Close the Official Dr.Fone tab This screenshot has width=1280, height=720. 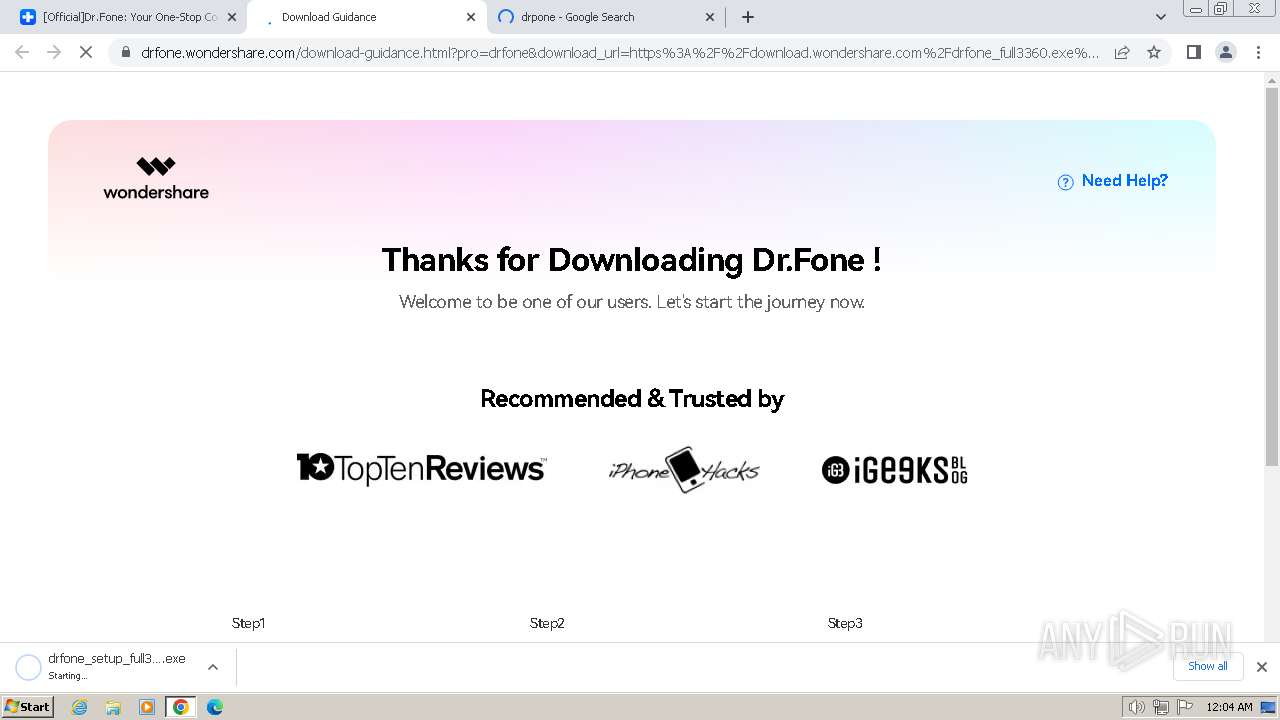point(232,17)
